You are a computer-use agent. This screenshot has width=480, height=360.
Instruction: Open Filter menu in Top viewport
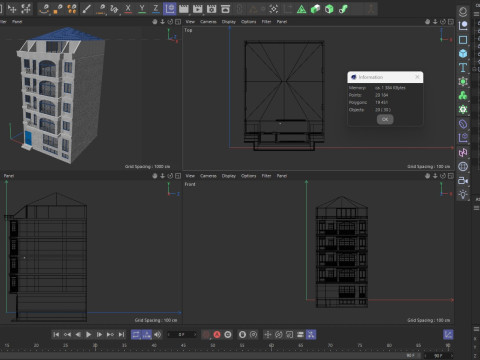coord(266,22)
